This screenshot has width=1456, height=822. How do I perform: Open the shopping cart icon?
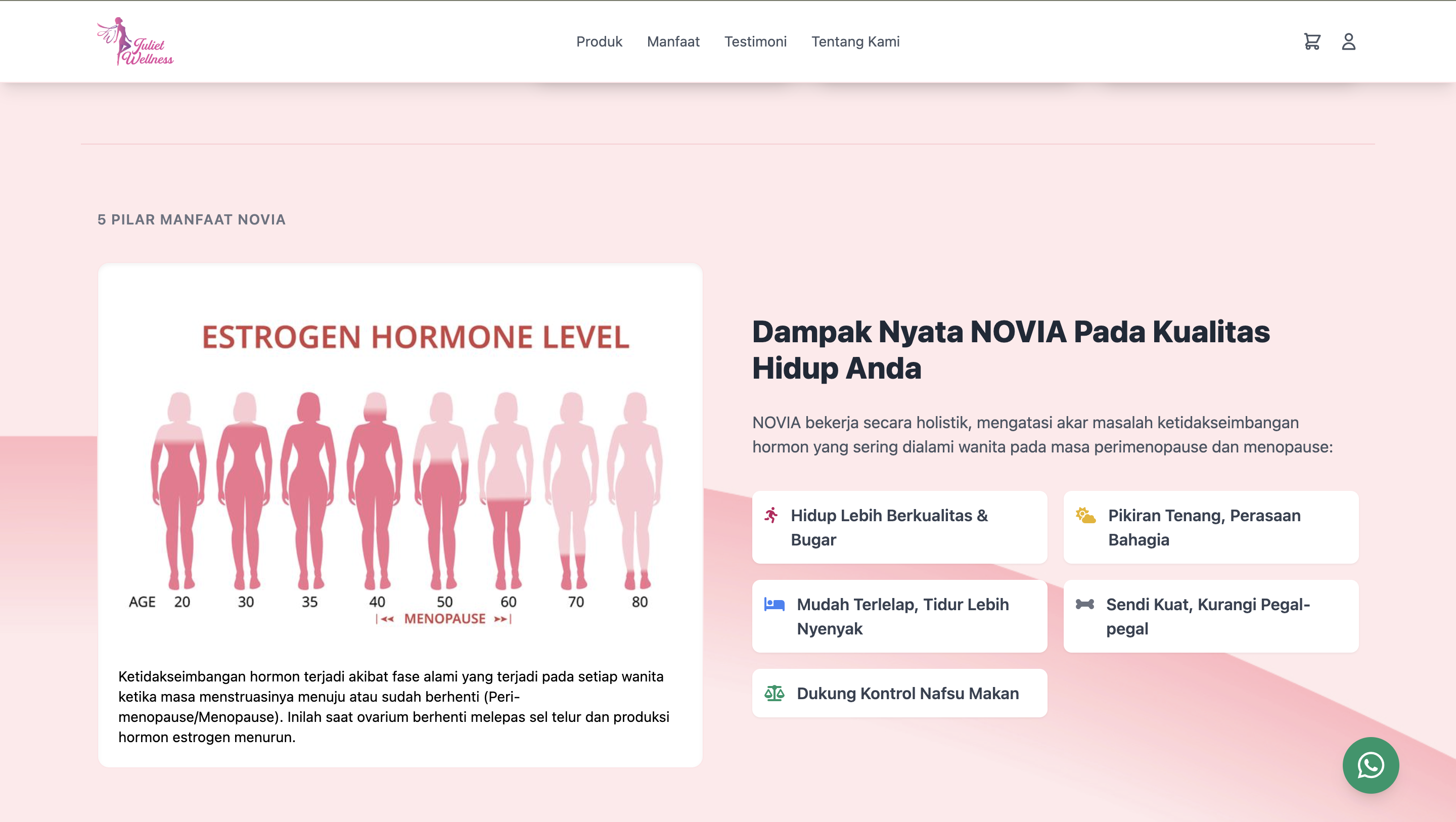(1312, 41)
